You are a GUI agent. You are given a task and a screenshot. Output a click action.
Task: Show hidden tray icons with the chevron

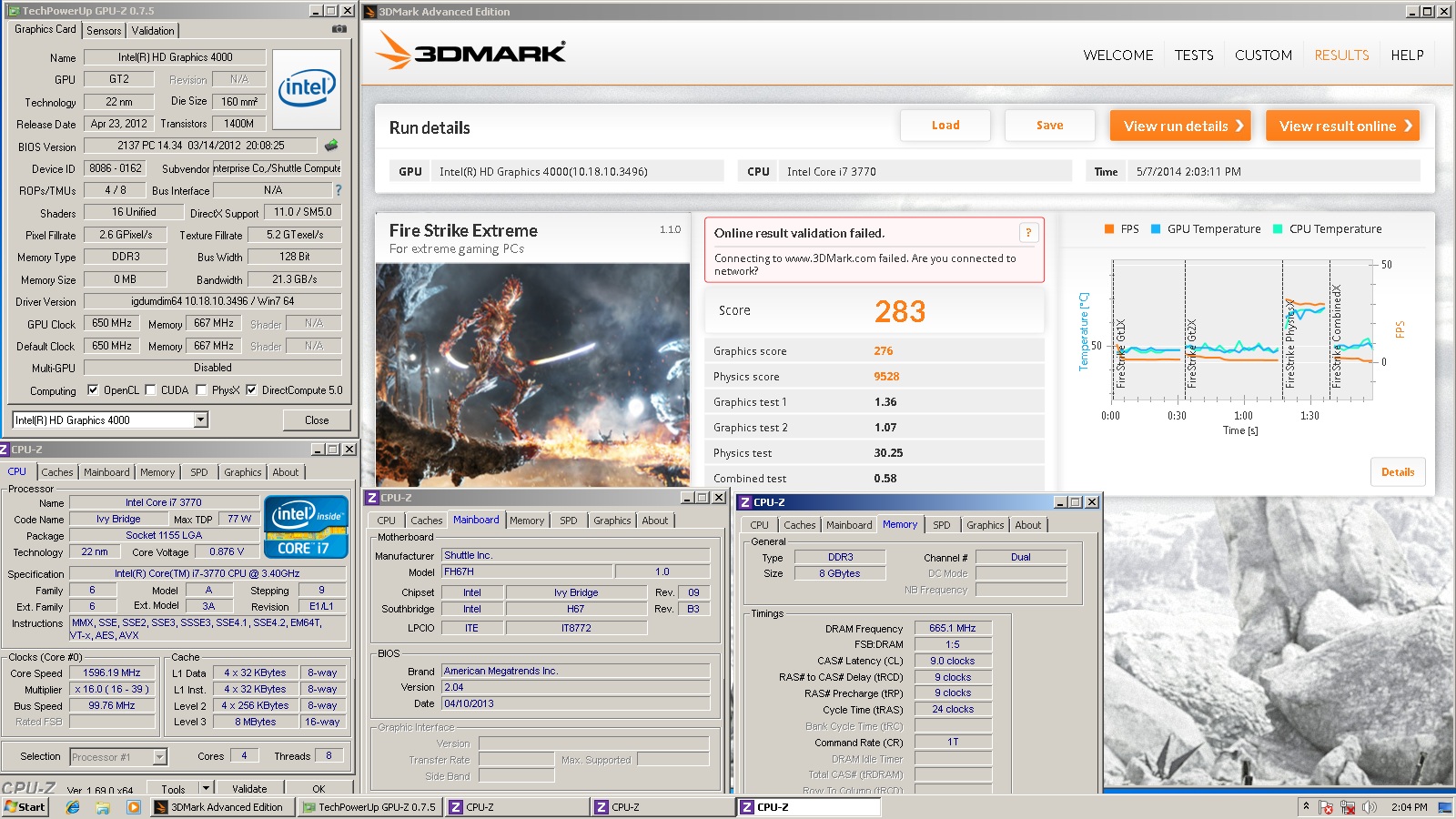pos(1306,806)
